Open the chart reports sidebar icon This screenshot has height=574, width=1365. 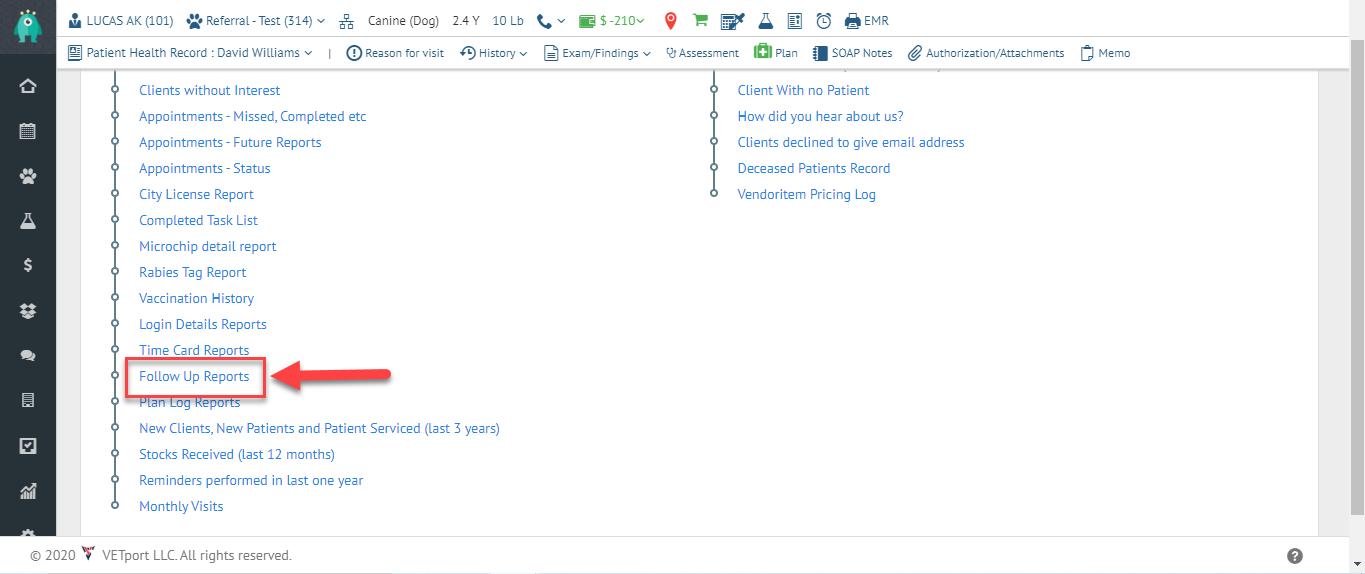click(x=28, y=491)
